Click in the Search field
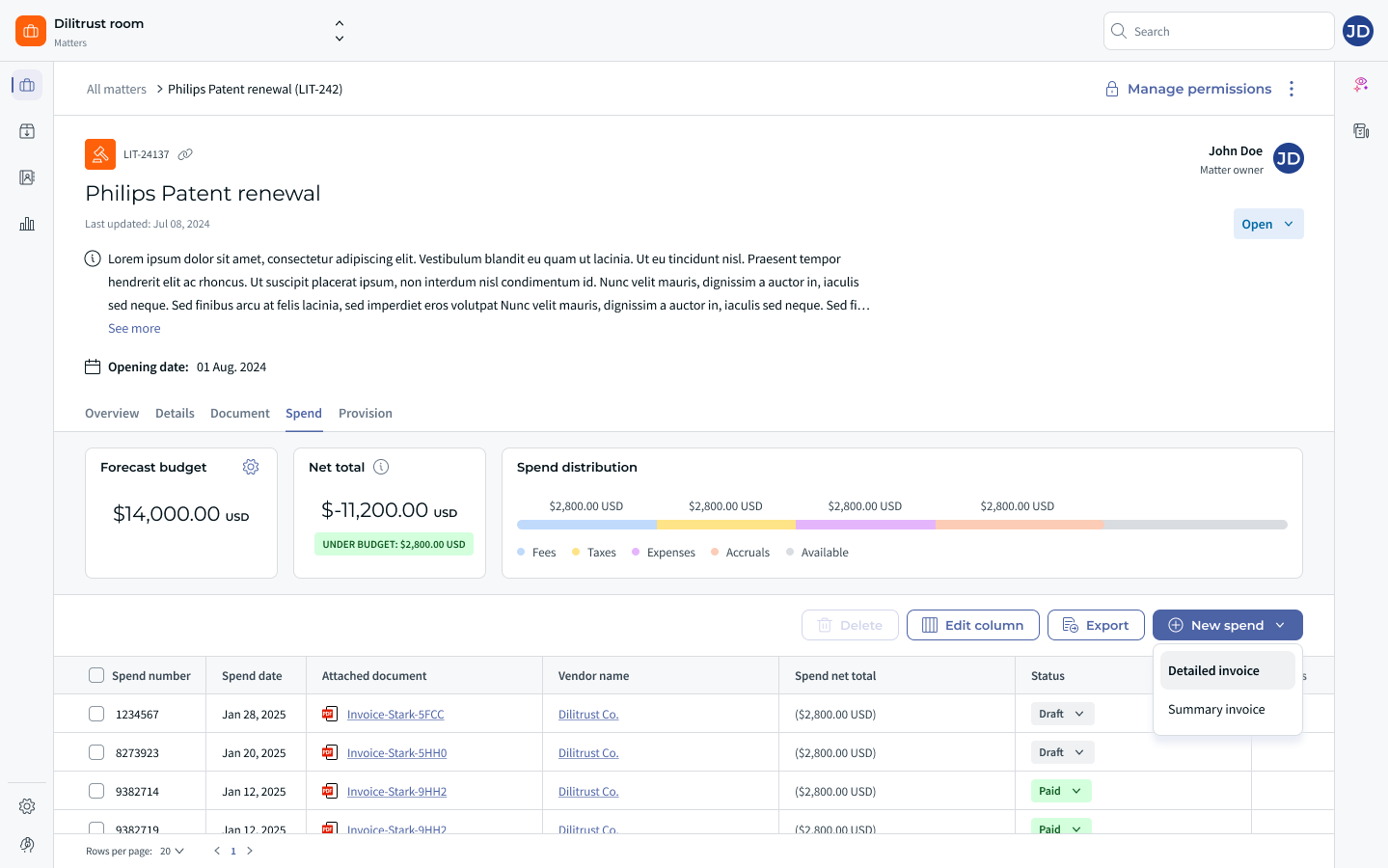This screenshot has height=868, width=1388. click(x=1219, y=31)
